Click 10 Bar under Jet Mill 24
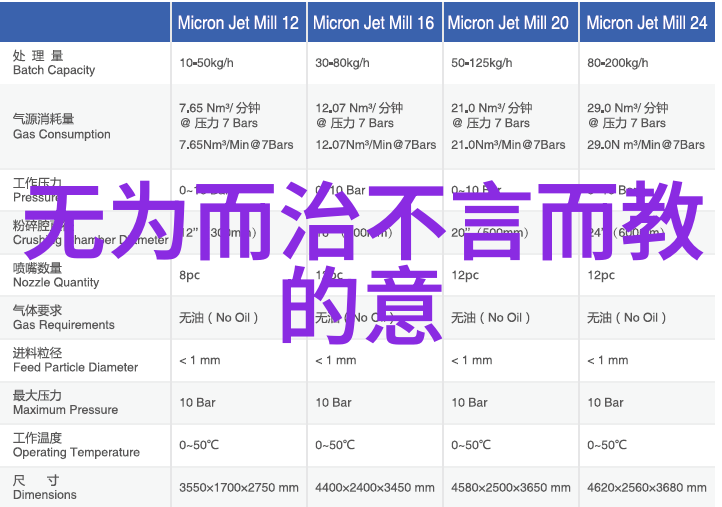 (x=605, y=402)
